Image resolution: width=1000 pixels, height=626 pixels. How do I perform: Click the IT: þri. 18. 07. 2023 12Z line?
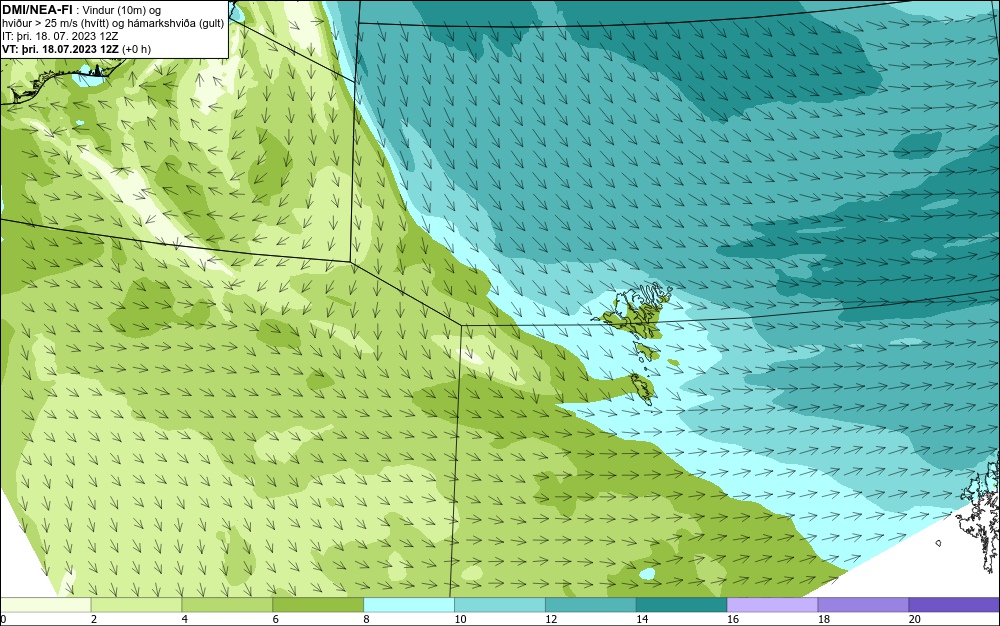coord(60,36)
